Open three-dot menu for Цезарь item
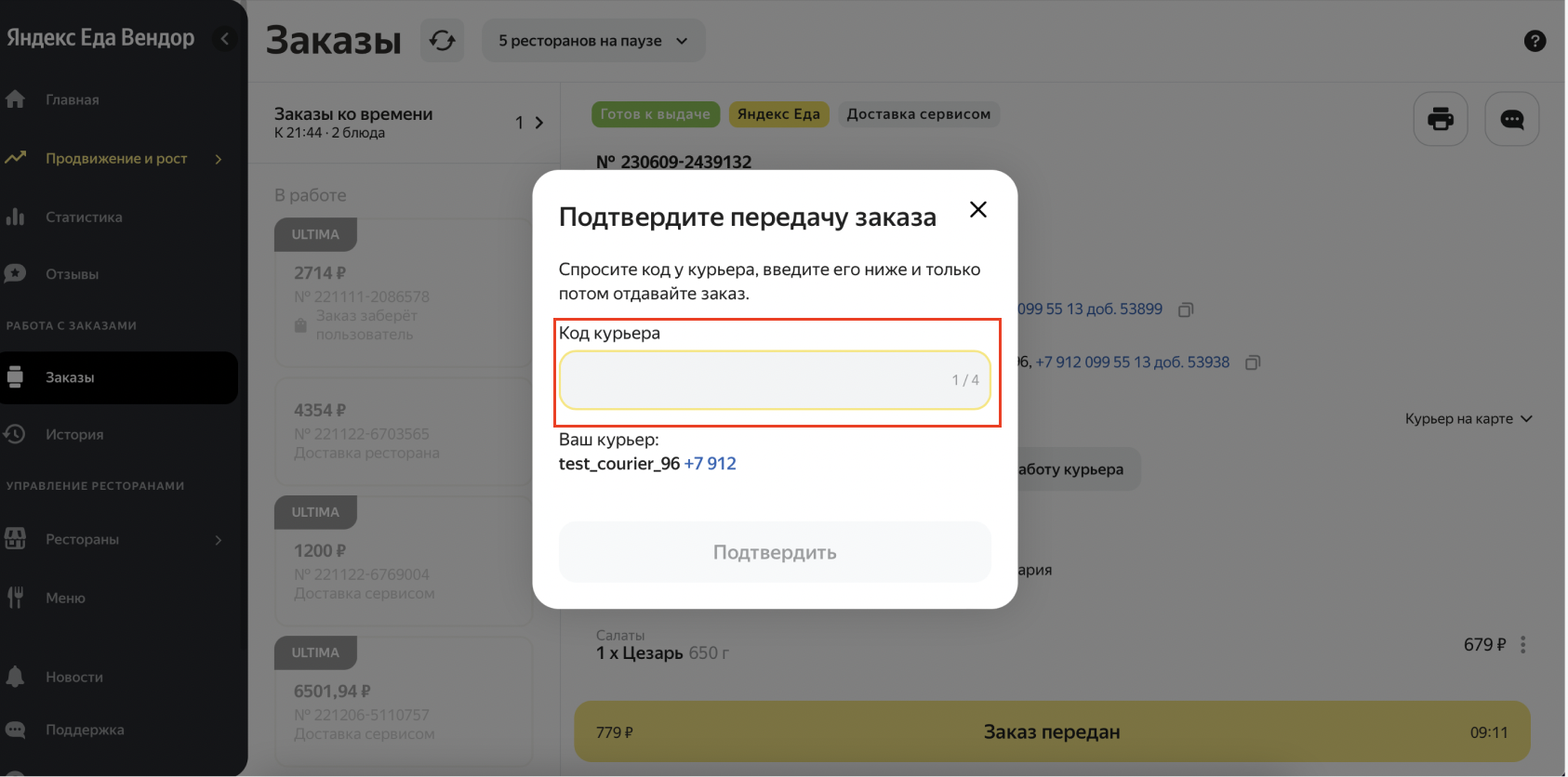The height and width of the screenshot is (777, 1568). click(1522, 645)
